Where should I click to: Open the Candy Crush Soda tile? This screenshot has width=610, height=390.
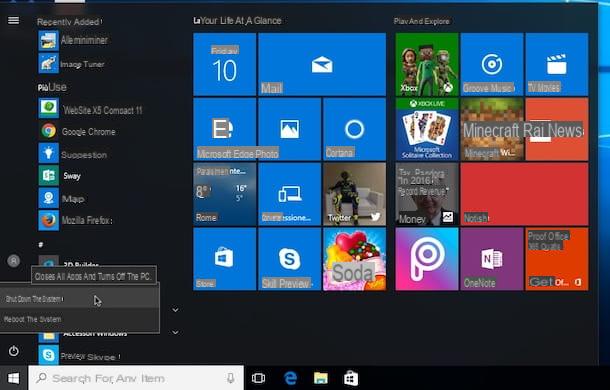click(x=354, y=259)
